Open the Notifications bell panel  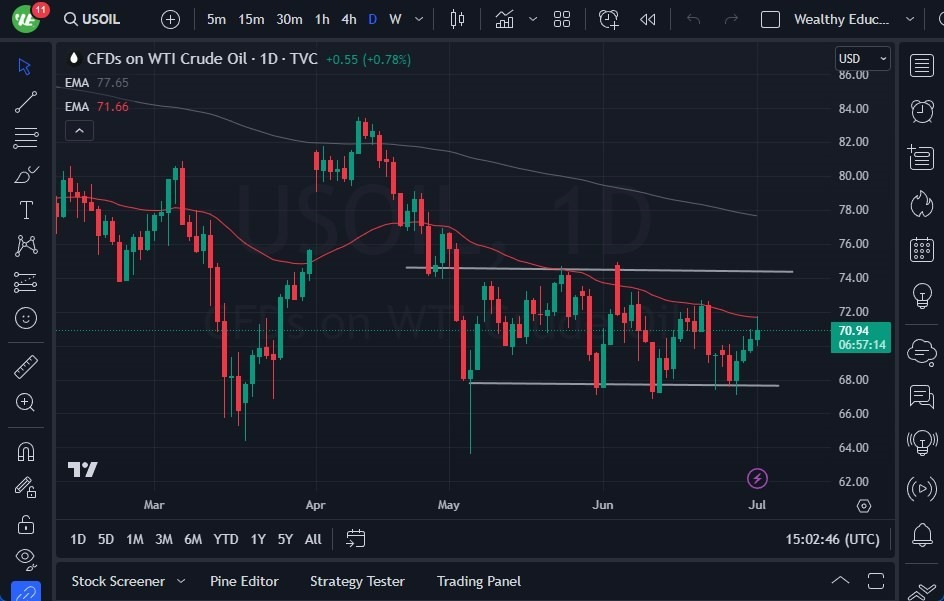click(x=921, y=536)
